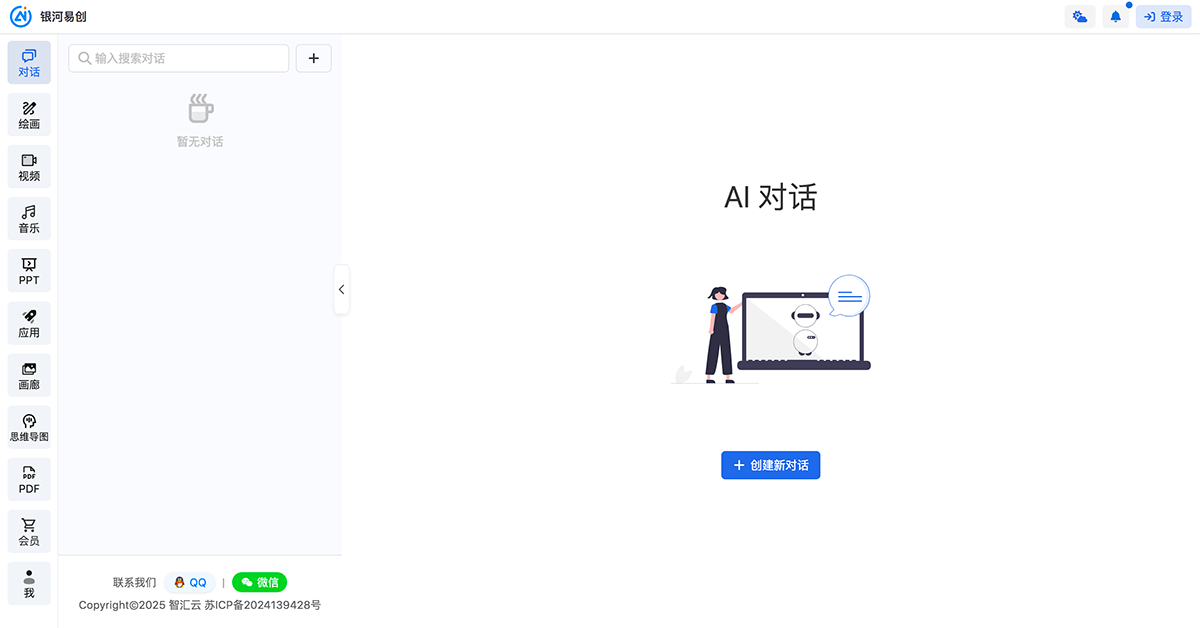Toggle light/dark theme with the weather icon
The width and height of the screenshot is (1200, 628).
1079,16
